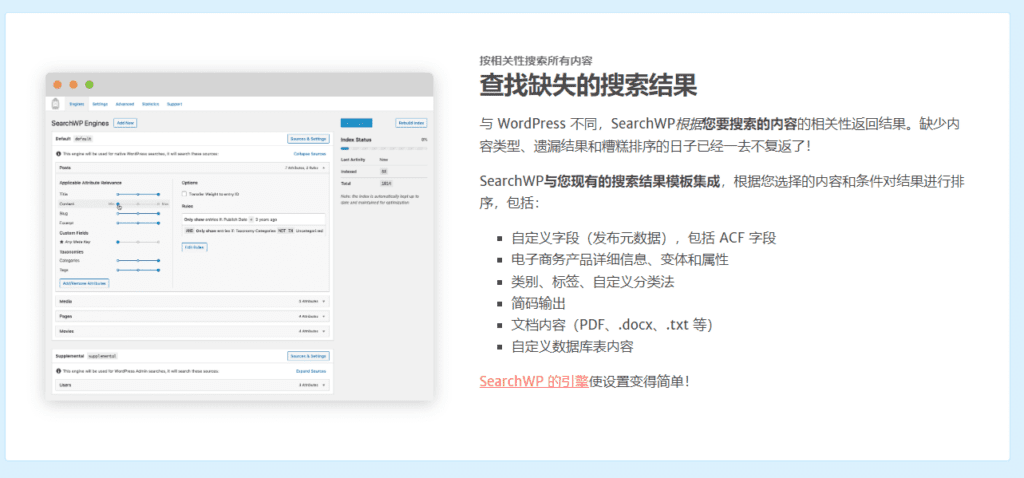Click the Total count value

coord(386,184)
